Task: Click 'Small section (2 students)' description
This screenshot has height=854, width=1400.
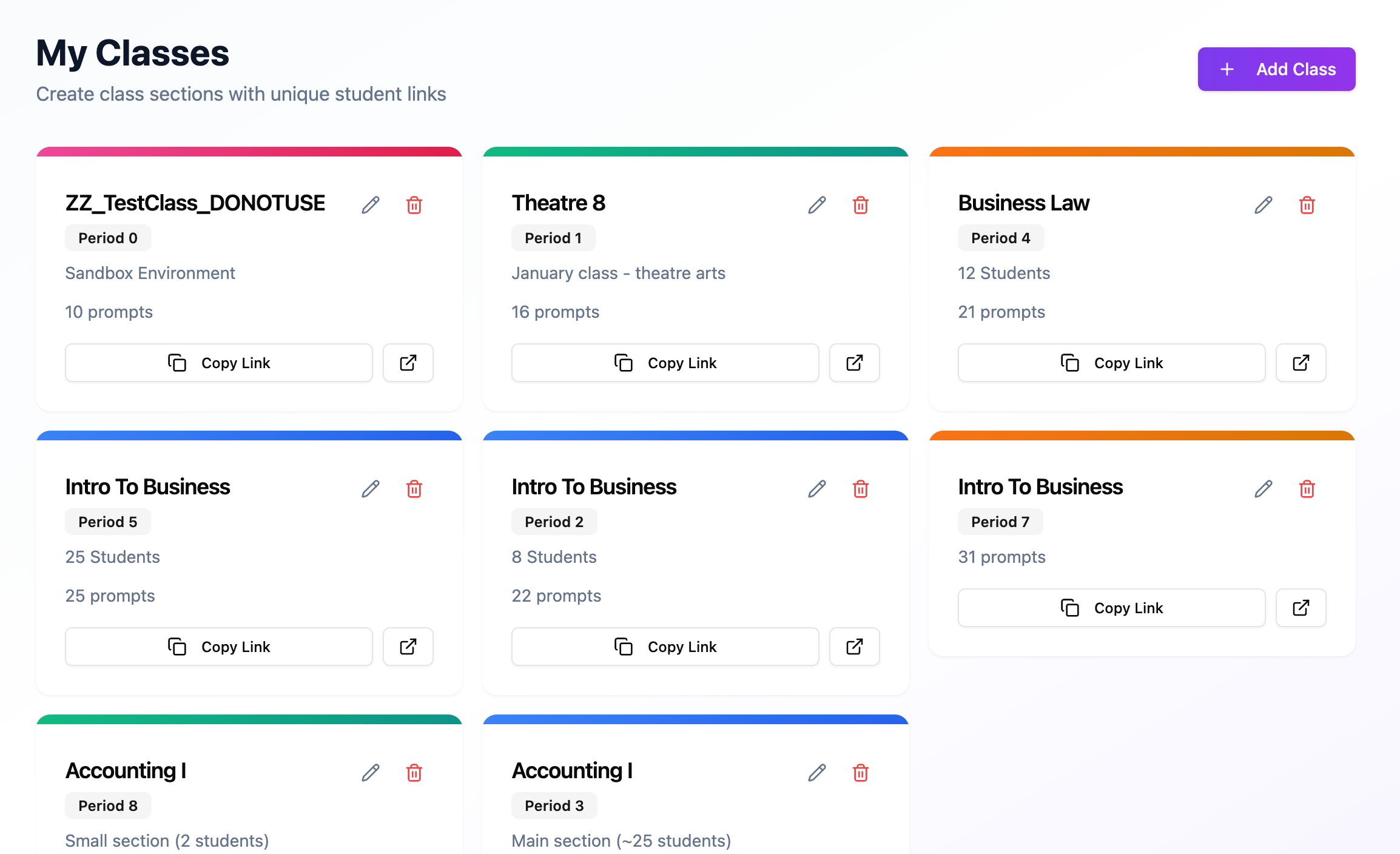Action: [167, 841]
